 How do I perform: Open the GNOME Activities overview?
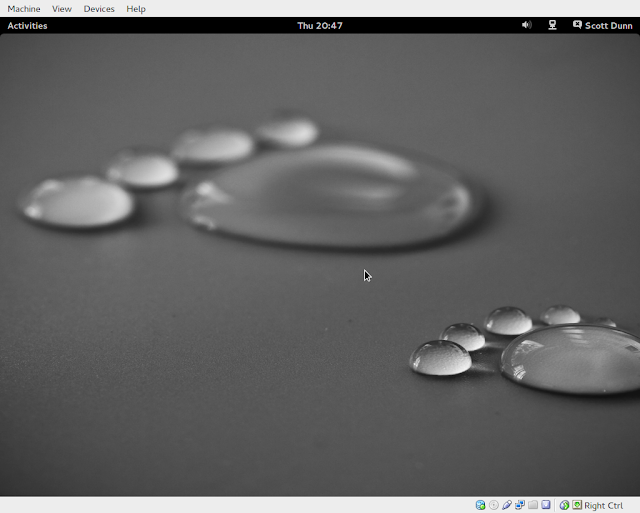coord(27,25)
